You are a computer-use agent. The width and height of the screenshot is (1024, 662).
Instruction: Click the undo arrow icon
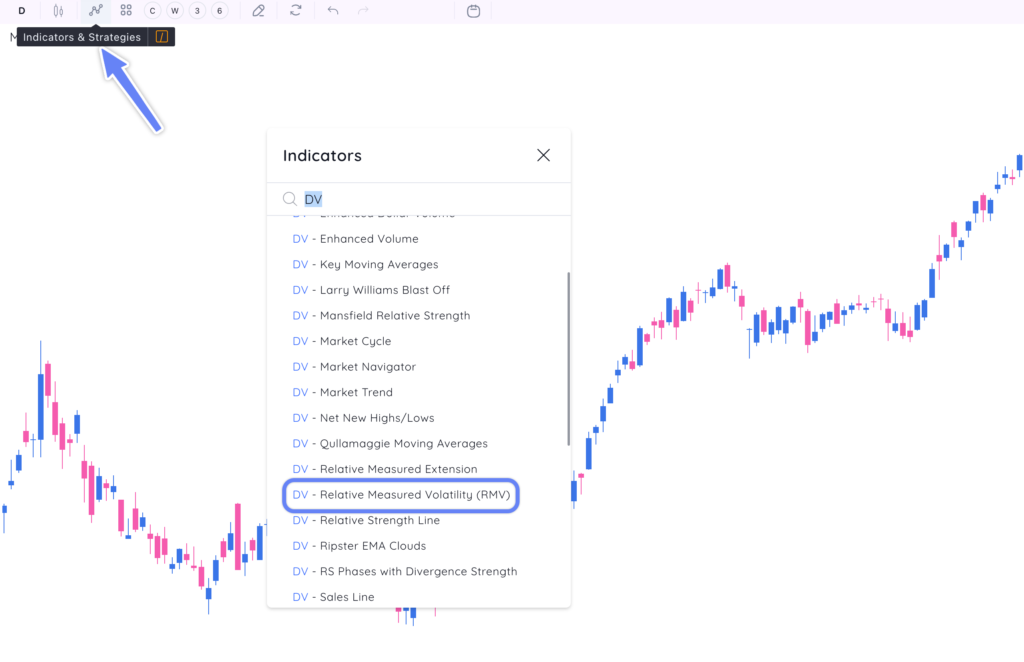pyautogui.click(x=331, y=10)
